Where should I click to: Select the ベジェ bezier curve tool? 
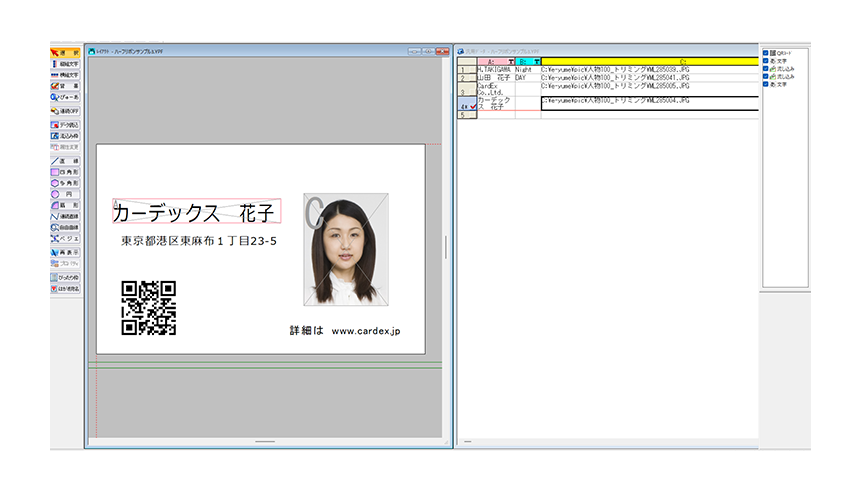pos(65,239)
